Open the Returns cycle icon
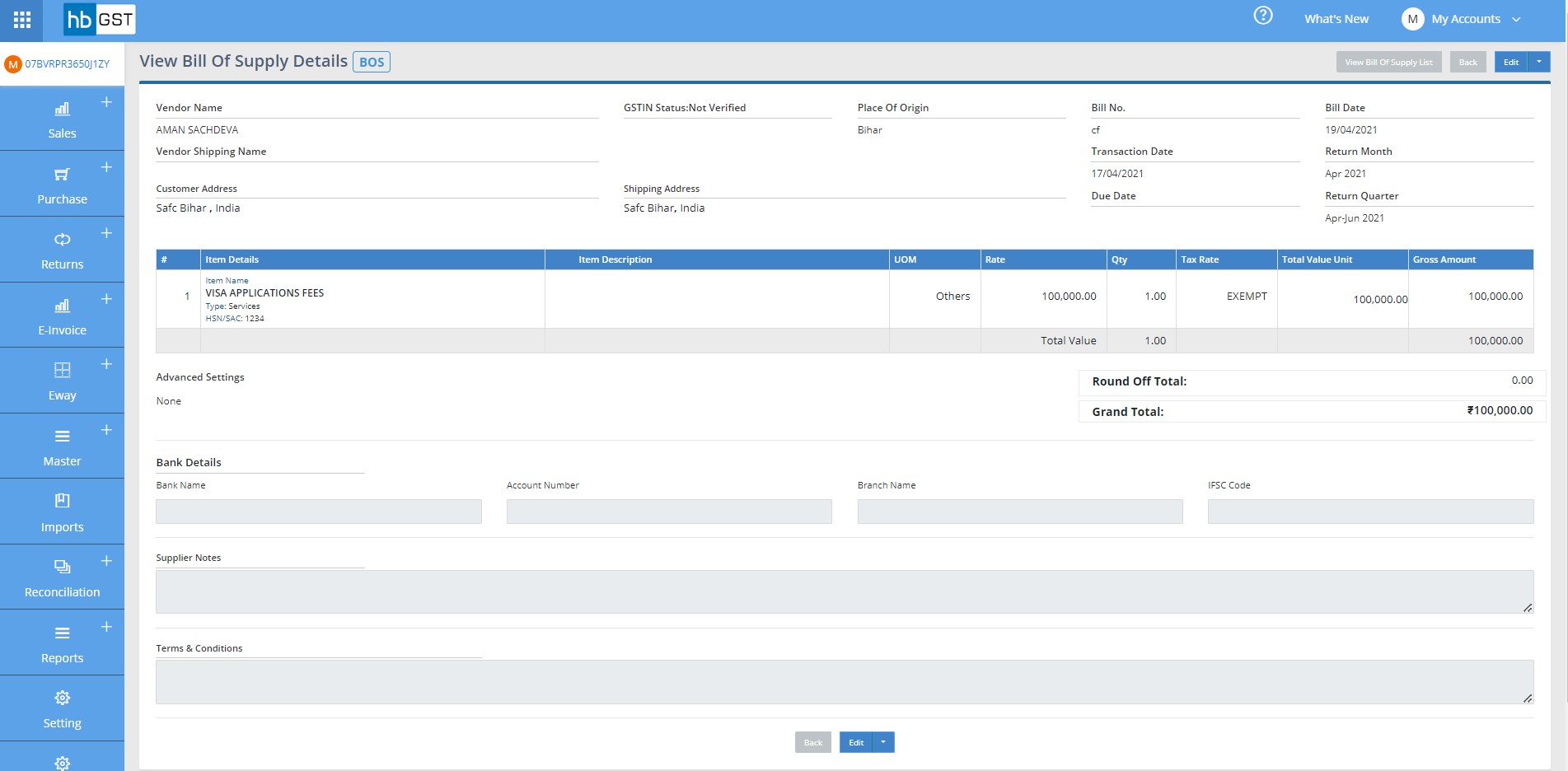Image resolution: width=1568 pixels, height=771 pixels. click(x=62, y=240)
